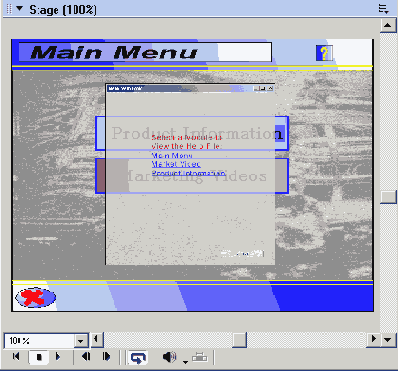Open the small arrow next to volume
This screenshot has width=398, height=371.
185,362
